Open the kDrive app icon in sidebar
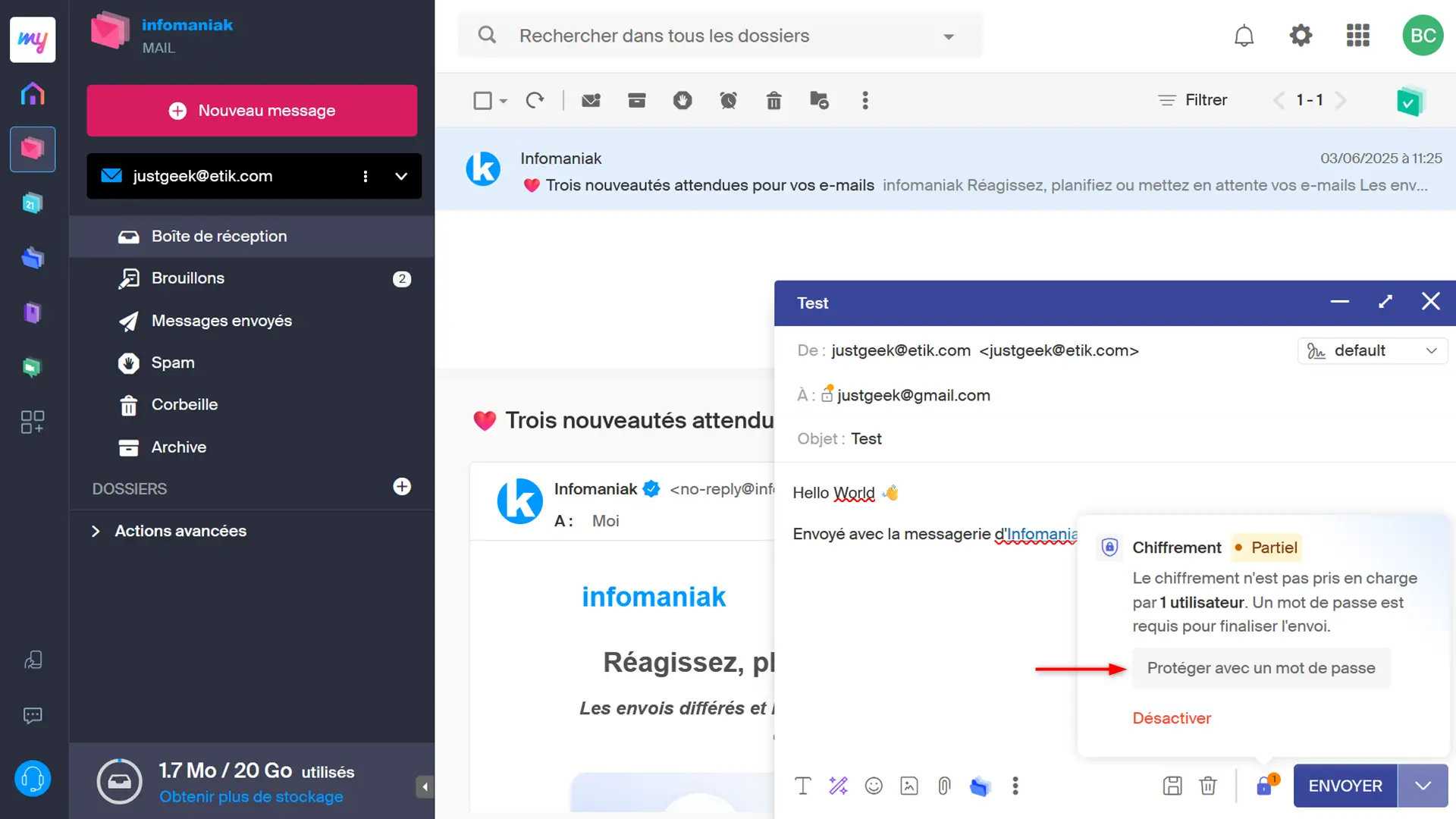 pos(33,258)
